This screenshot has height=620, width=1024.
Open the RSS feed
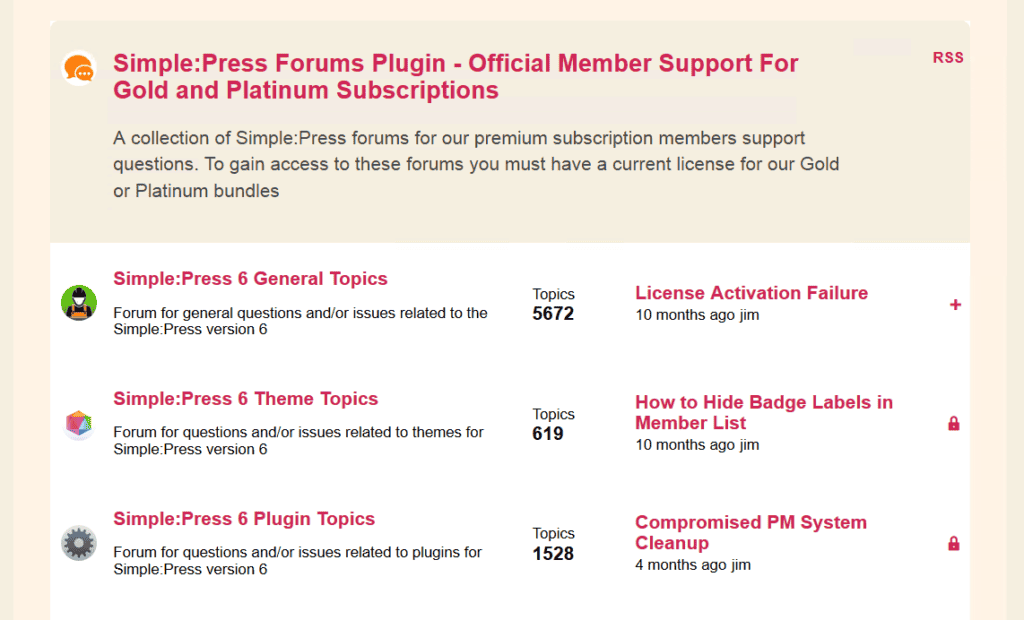tap(947, 57)
